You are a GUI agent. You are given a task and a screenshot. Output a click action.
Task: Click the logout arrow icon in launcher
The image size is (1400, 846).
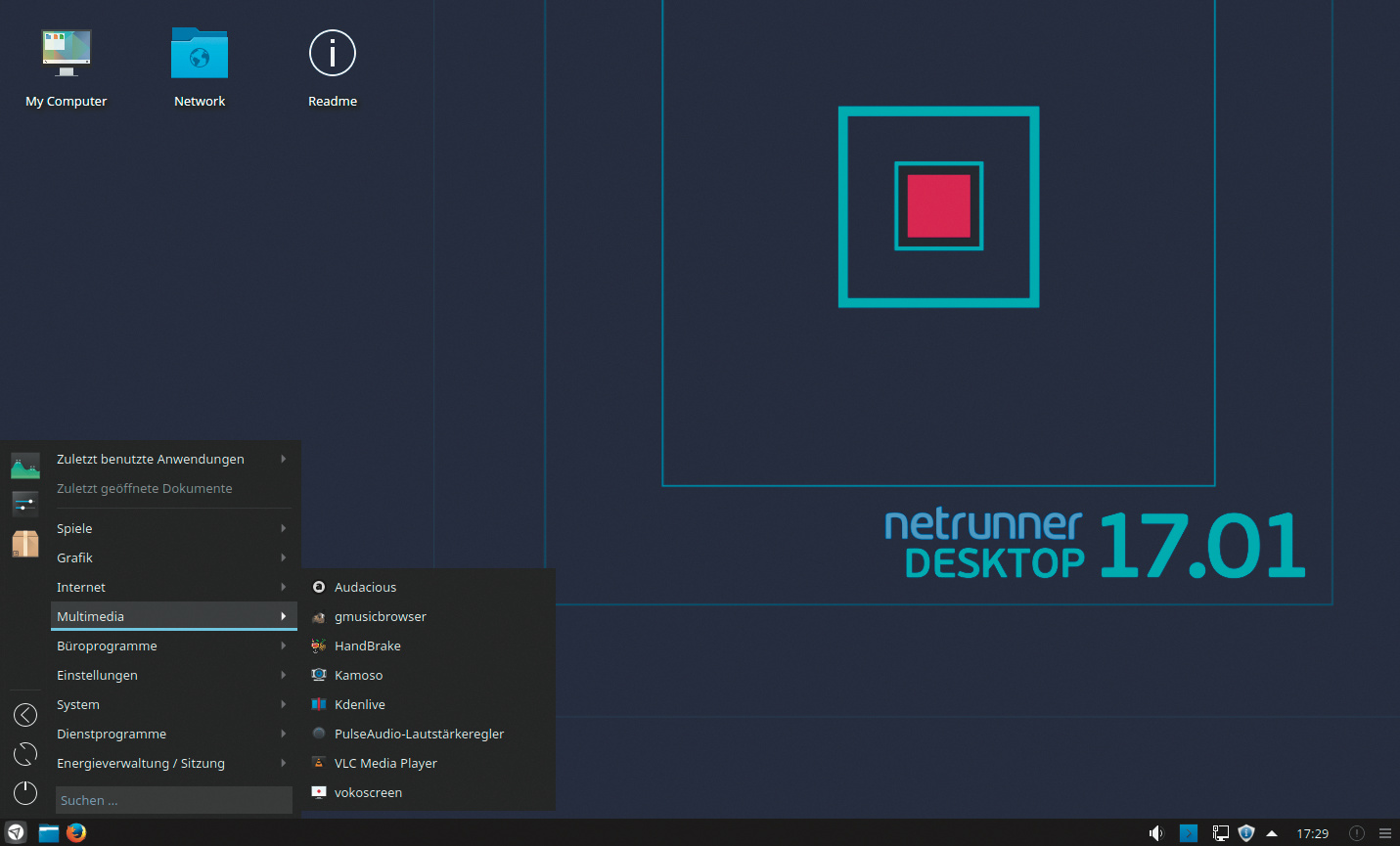(25, 715)
